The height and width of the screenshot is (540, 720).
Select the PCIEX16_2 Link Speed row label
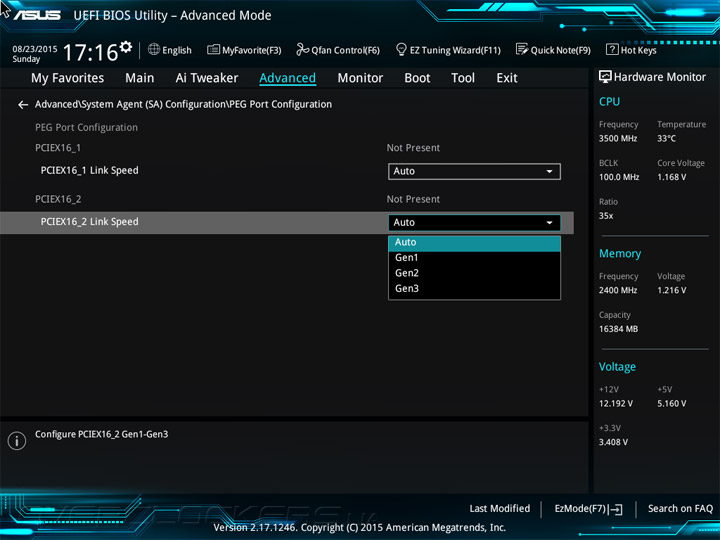(90, 222)
